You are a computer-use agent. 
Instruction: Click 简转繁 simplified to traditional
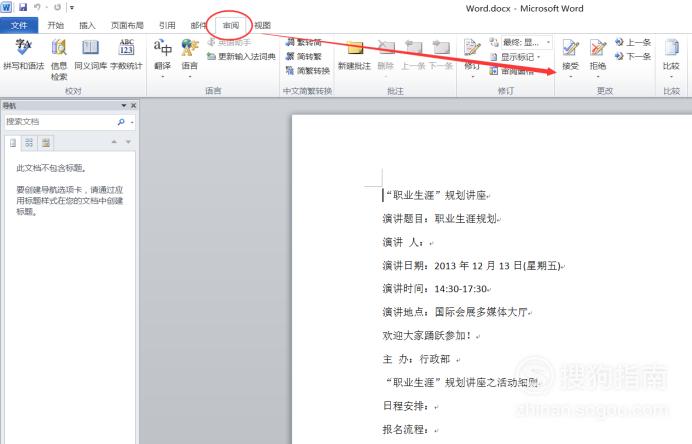pyautogui.click(x=304, y=56)
